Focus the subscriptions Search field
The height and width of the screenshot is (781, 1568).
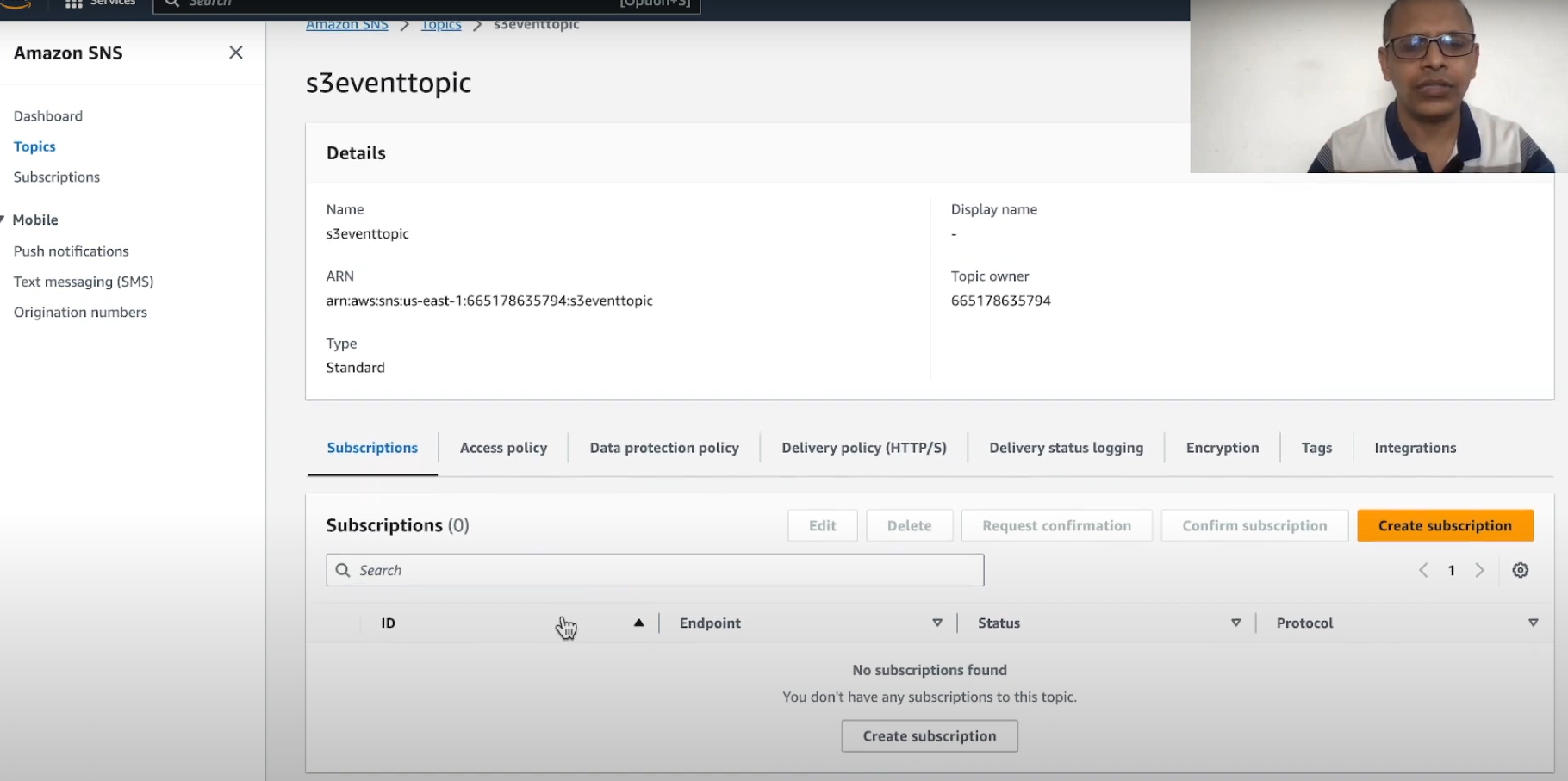point(655,570)
